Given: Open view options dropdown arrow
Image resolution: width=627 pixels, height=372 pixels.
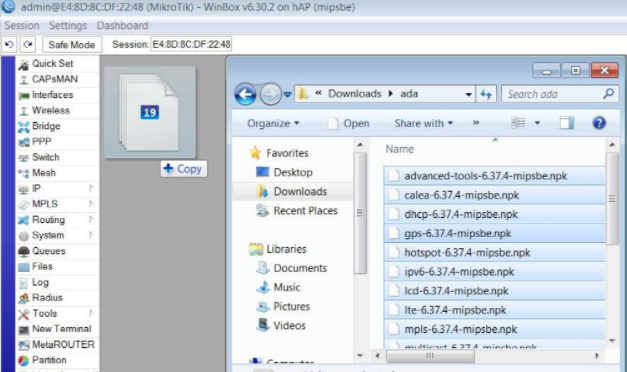Looking at the screenshot, I should pyautogui.click(x=537, y=123).
